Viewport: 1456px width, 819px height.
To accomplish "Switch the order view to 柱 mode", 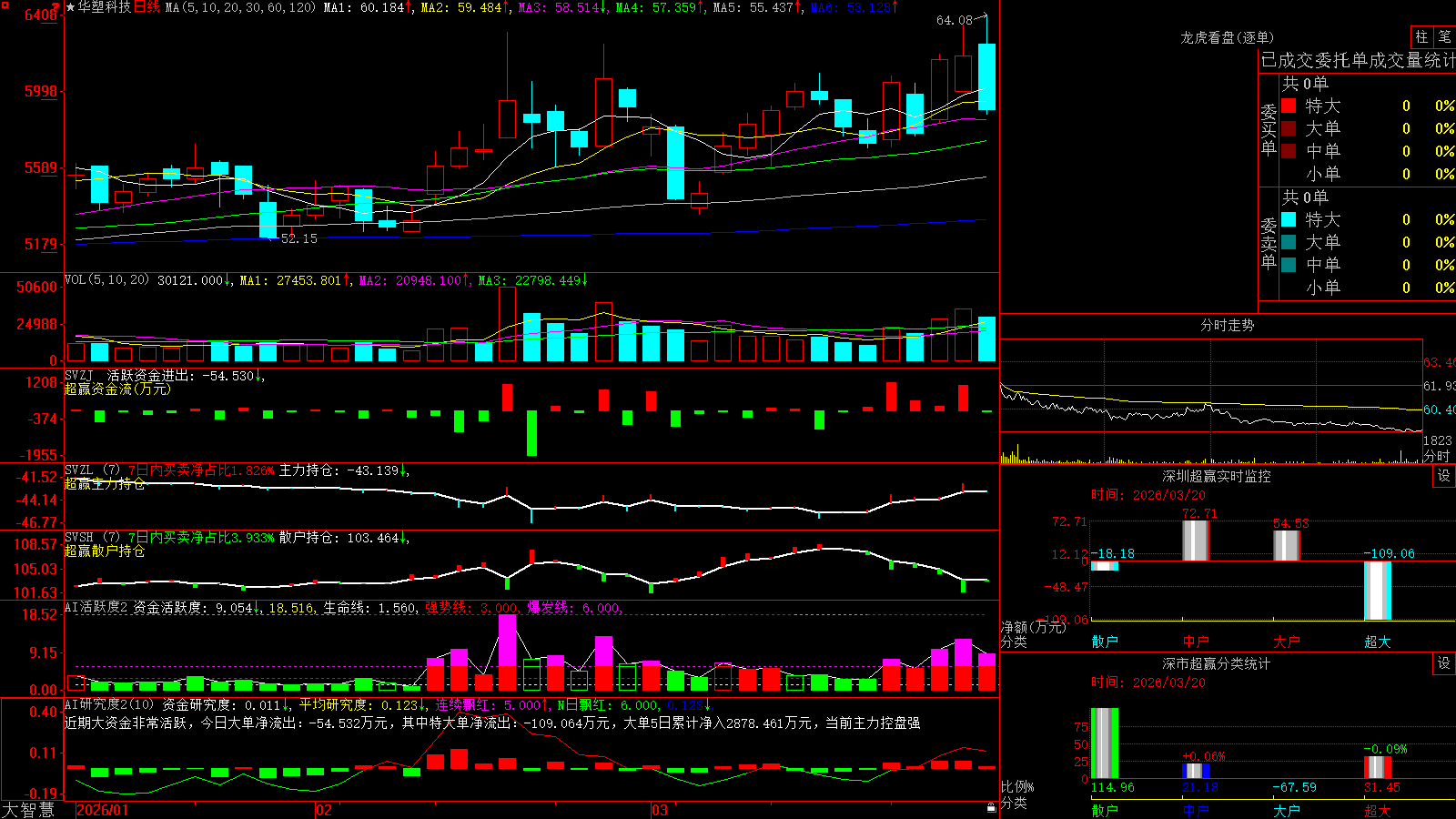I will point(1421,37).
